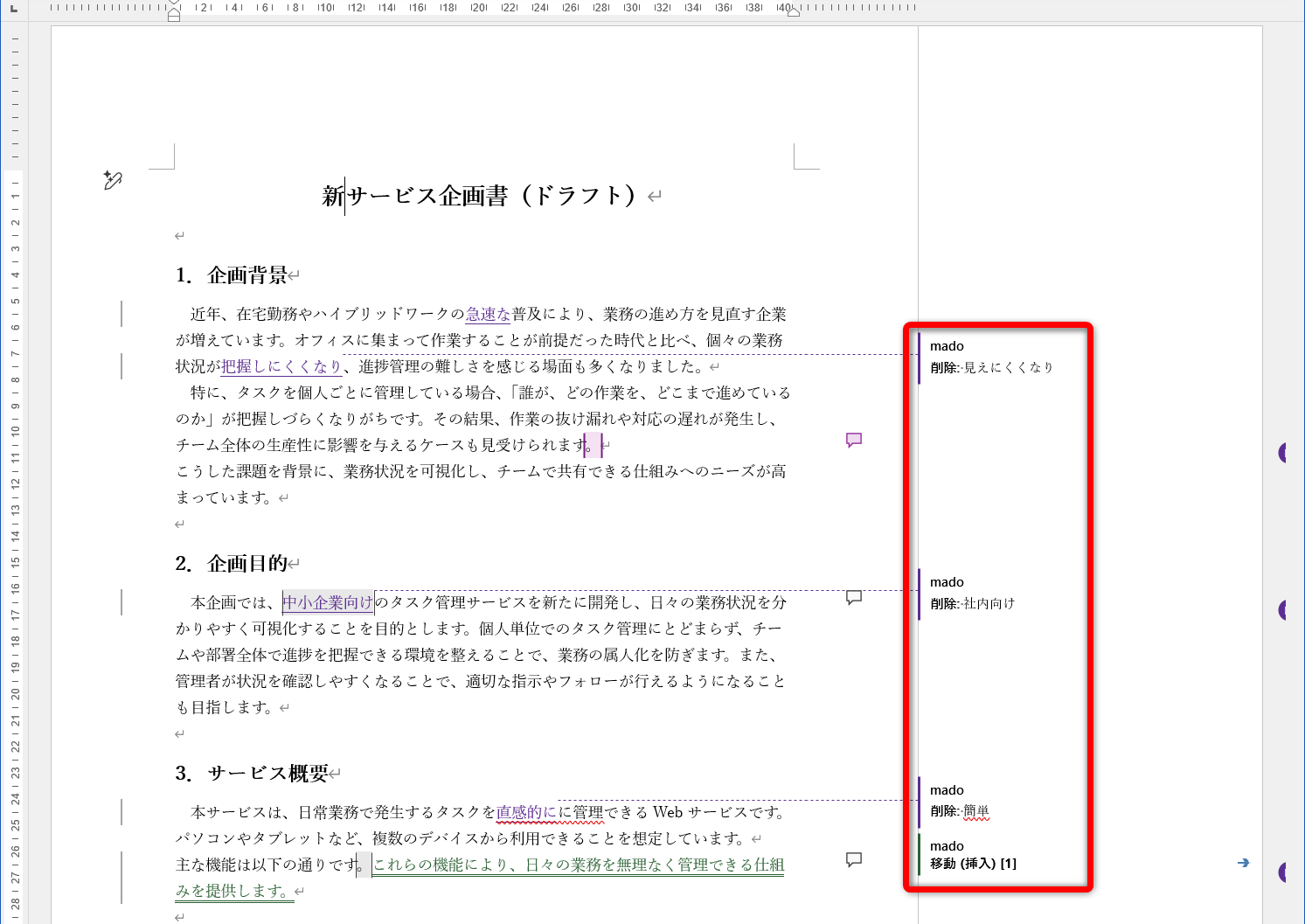This screenshot has height=924, width=1305.
Task: Select the underlined text 中小企業向け
Action: [327, 601]
